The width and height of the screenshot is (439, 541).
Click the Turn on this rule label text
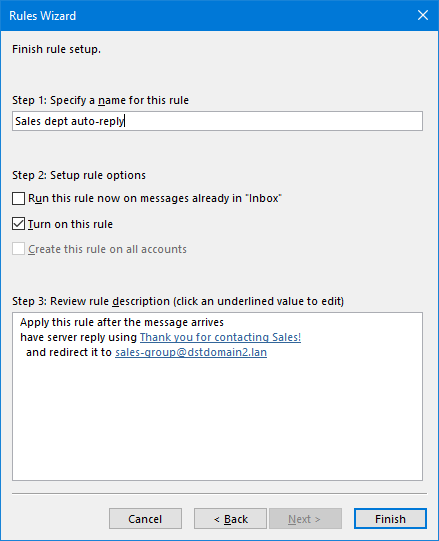click(x=70, y=224)
